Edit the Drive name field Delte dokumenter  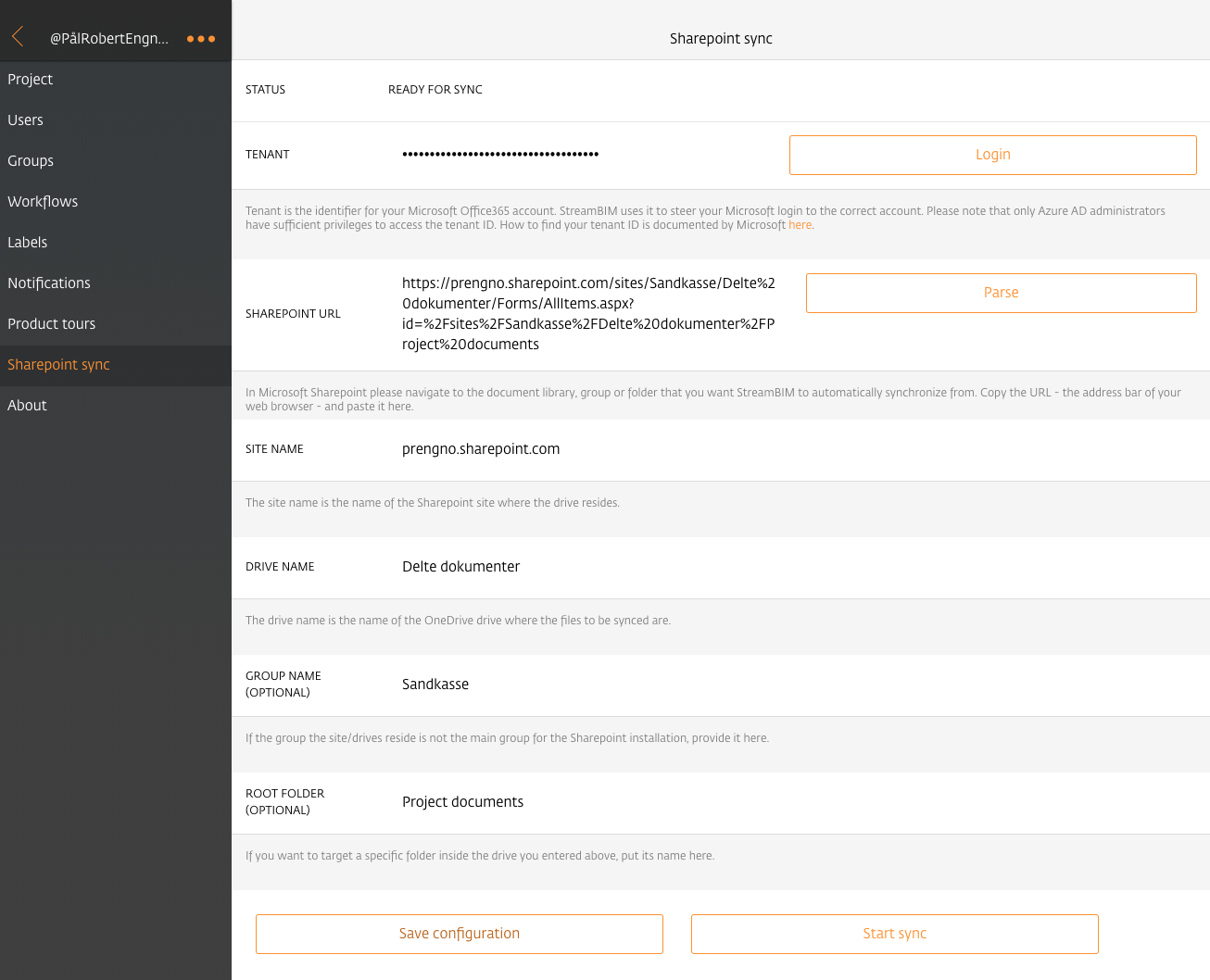click(x=460, y=567)
